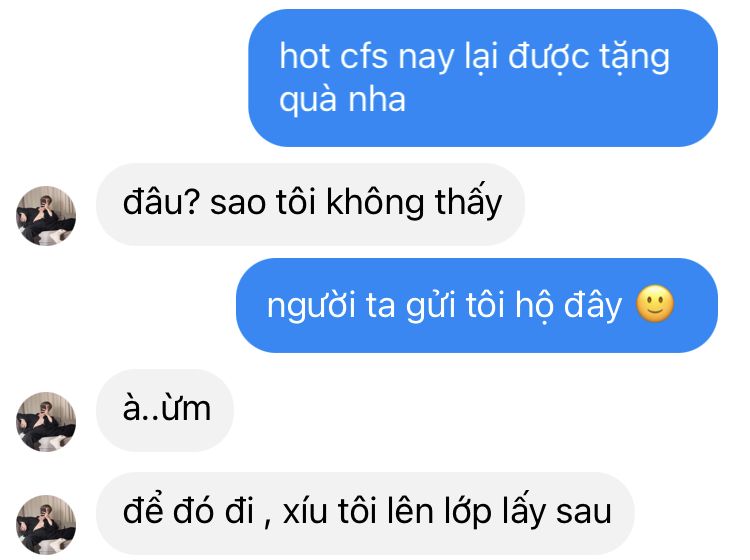Image resolution: width=750 pixels, height=560 pixels.
Task: Tap the profile picture next to "à..ừm"
Action: [46, 422]
